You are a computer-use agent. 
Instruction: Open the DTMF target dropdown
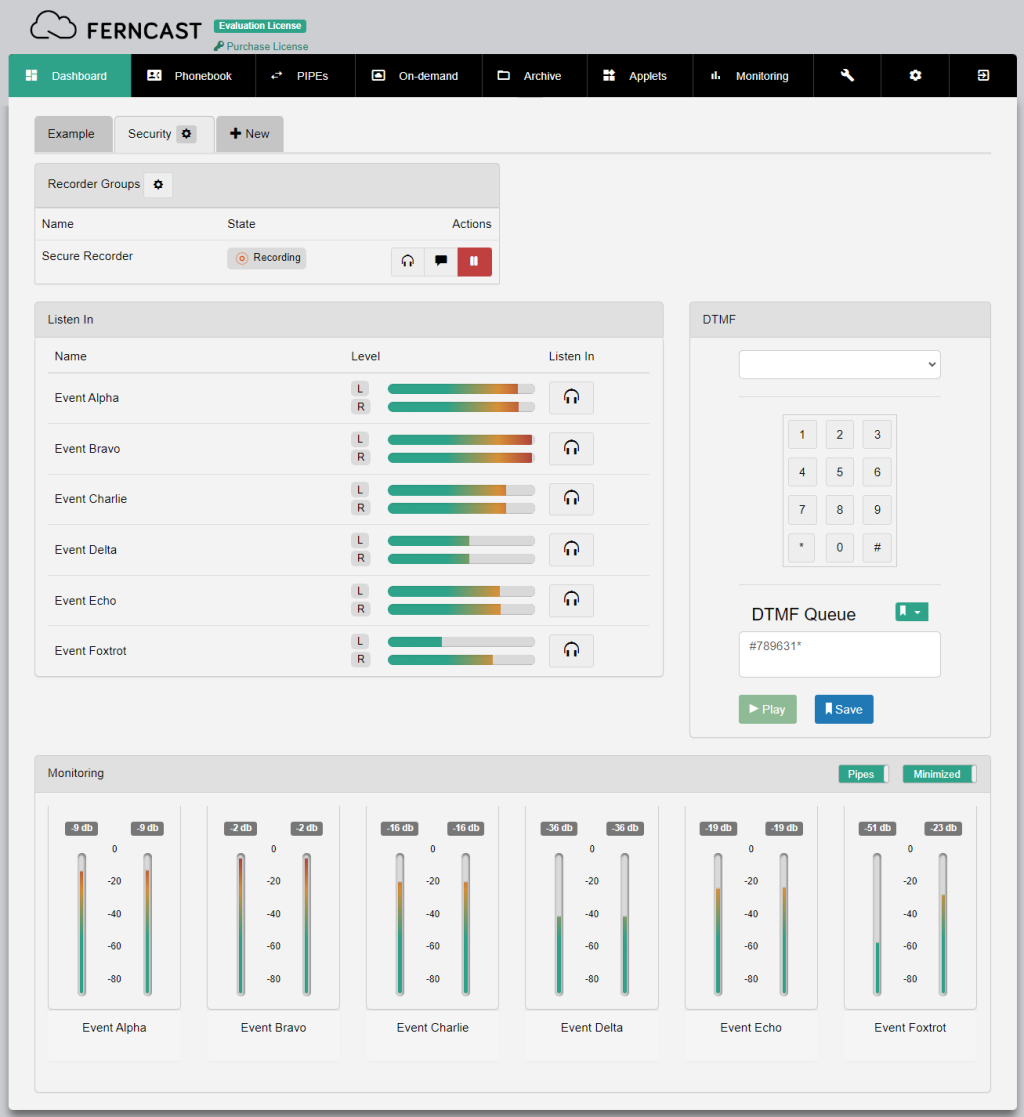[x=839, y=365]
